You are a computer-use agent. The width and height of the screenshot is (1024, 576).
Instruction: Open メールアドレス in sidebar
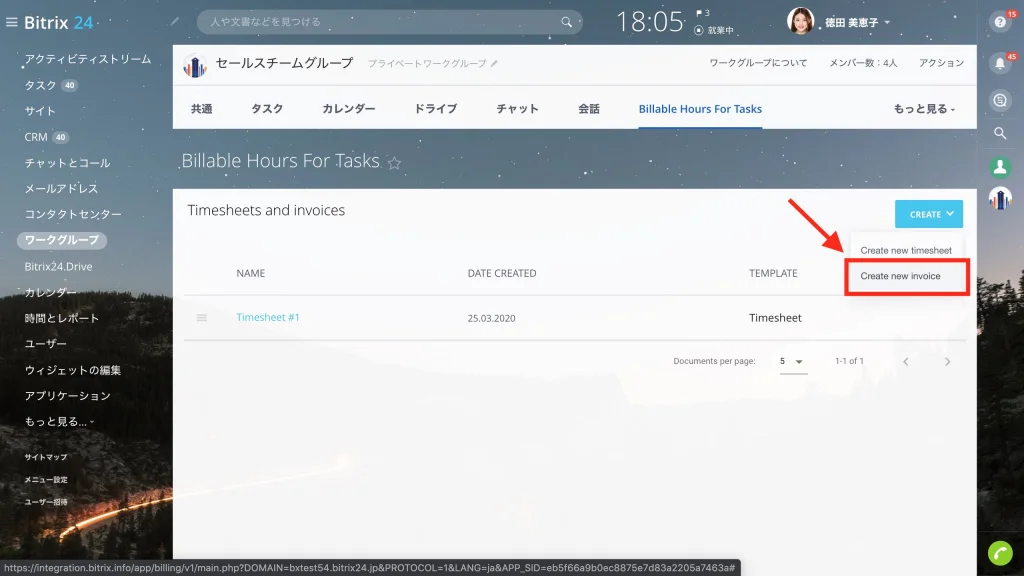tap(61, 189)
